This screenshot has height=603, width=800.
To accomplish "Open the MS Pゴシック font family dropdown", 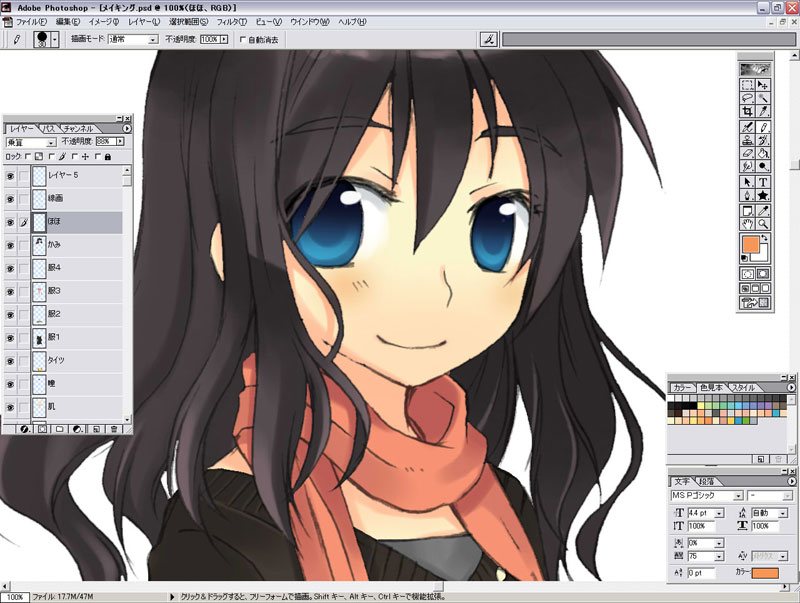I will [x=738, y=496].
